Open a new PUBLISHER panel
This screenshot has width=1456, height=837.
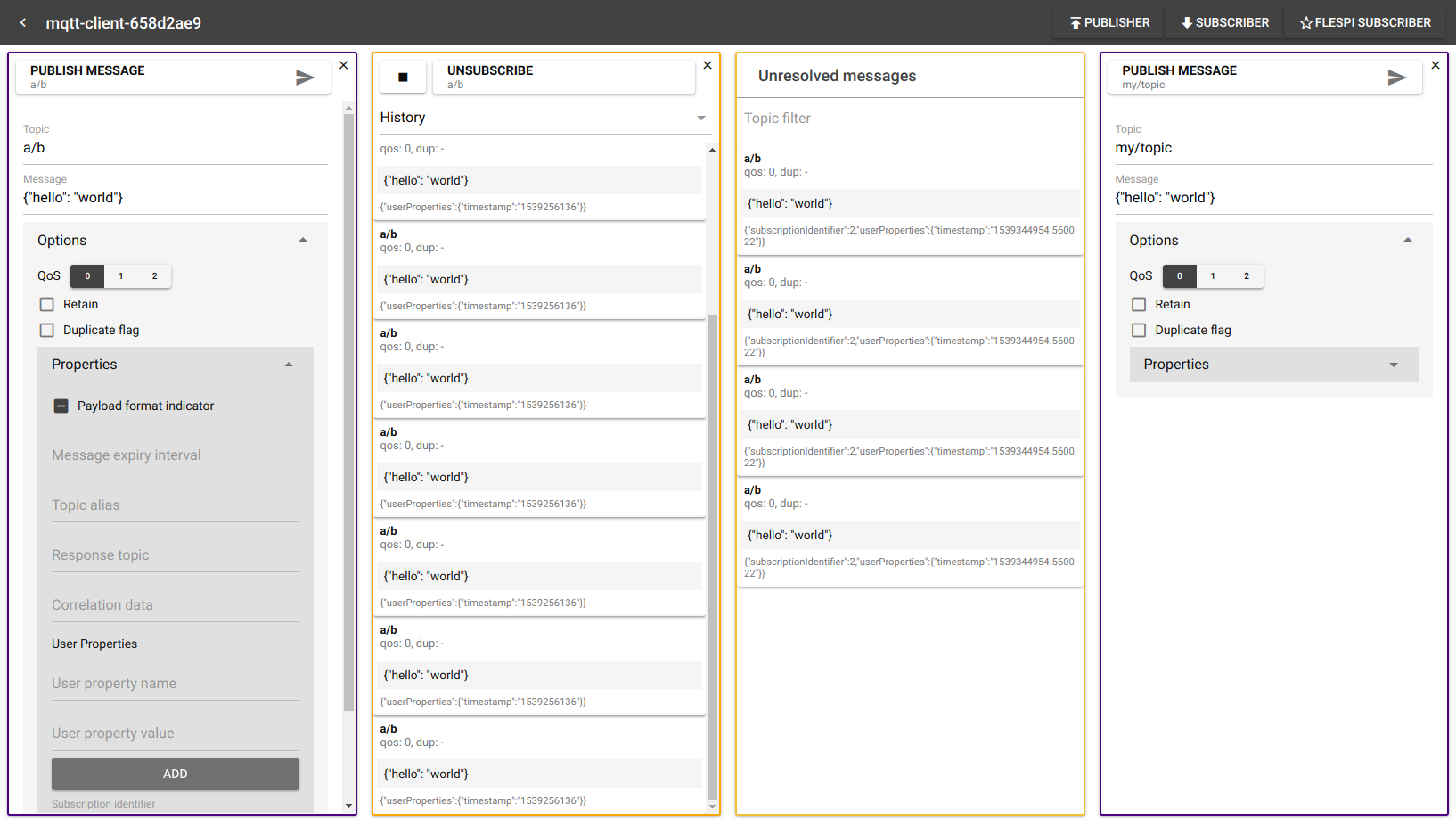[1109, 22]
